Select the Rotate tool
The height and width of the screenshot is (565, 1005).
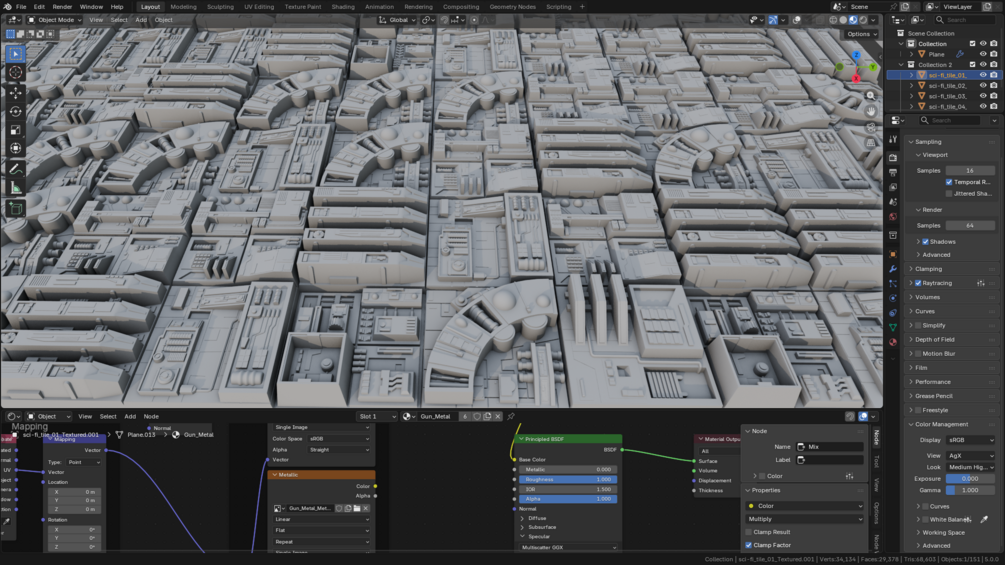[x=15, y=111]
